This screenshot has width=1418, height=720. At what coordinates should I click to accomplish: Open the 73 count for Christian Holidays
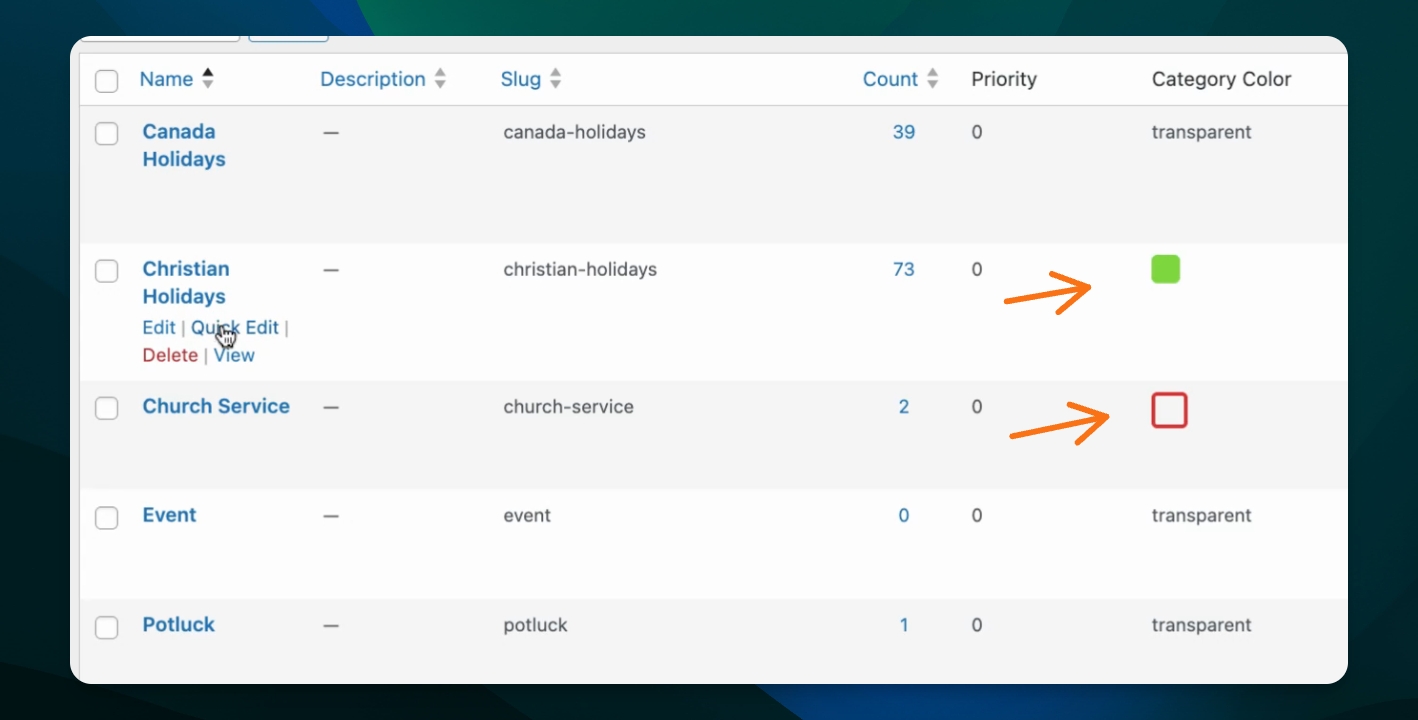(904, 269)
